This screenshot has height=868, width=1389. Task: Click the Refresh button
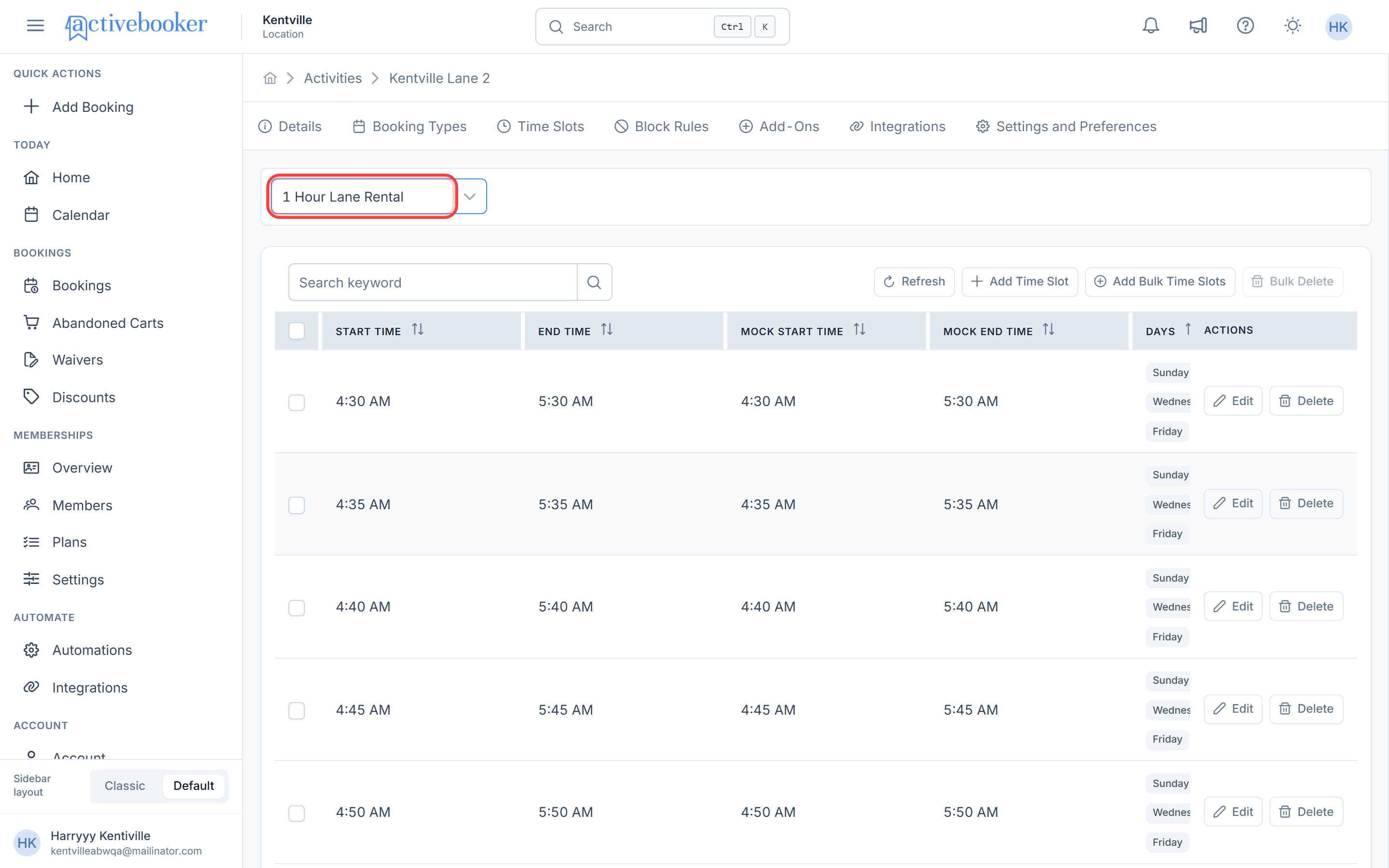pos(914,281)
